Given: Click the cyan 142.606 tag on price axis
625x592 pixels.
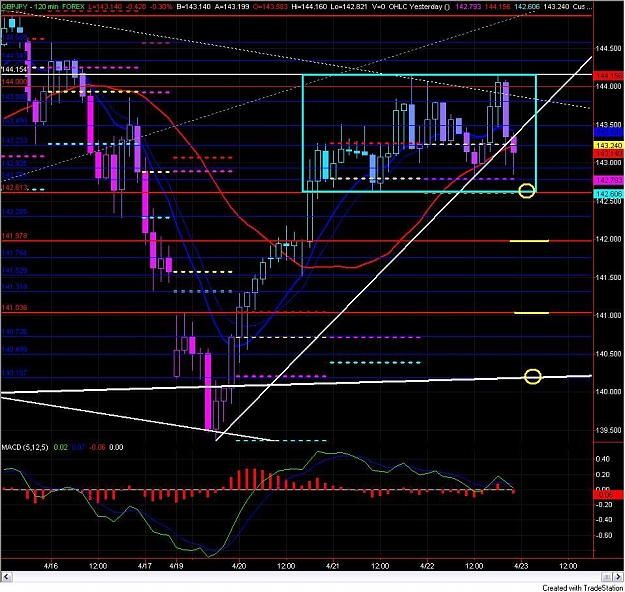Looking at the screenshot, I should (608, 194).
